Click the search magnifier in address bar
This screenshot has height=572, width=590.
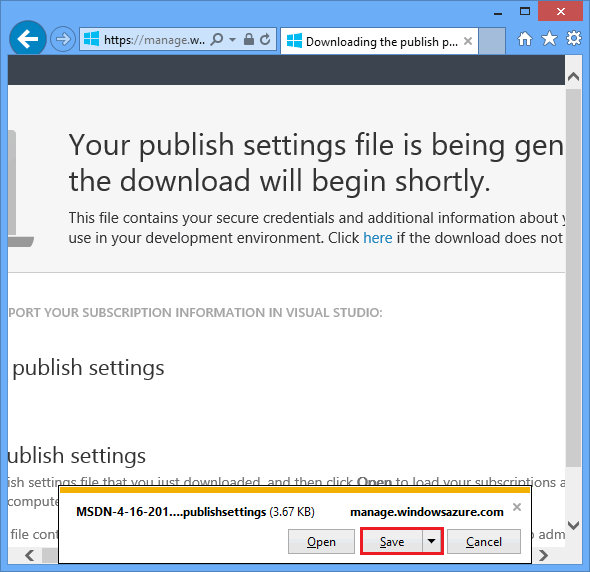[x=217, y=39]
